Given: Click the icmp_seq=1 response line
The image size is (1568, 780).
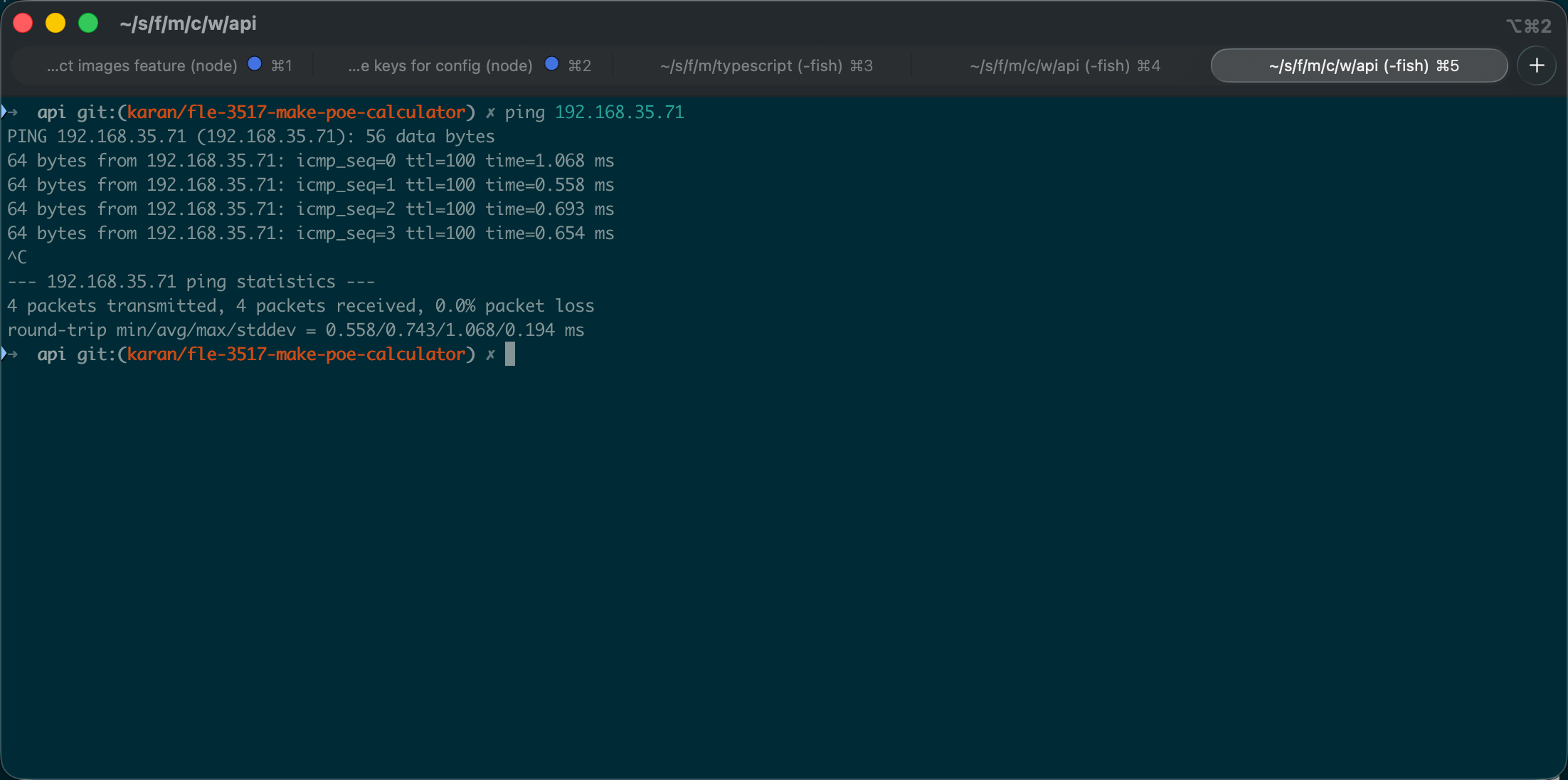Looking at the screenshot, I should click(x=310, y=185).
